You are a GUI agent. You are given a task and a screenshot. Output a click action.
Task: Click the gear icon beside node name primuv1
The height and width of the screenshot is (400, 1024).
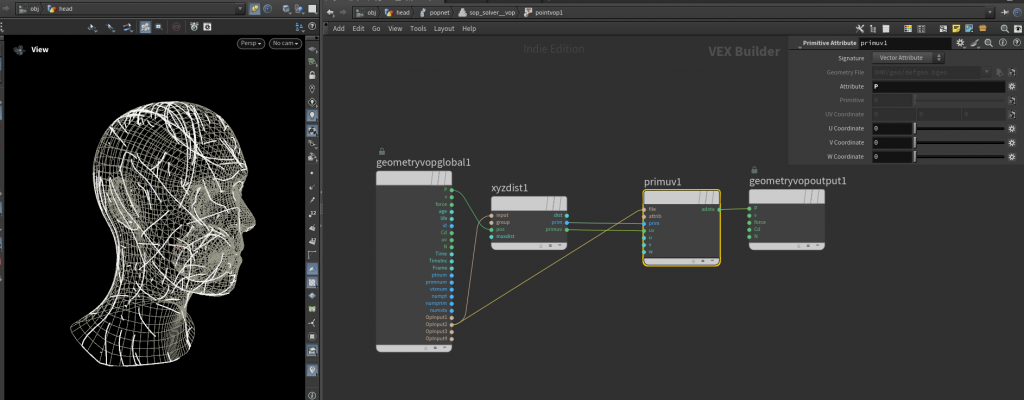(x=960, y=44)
